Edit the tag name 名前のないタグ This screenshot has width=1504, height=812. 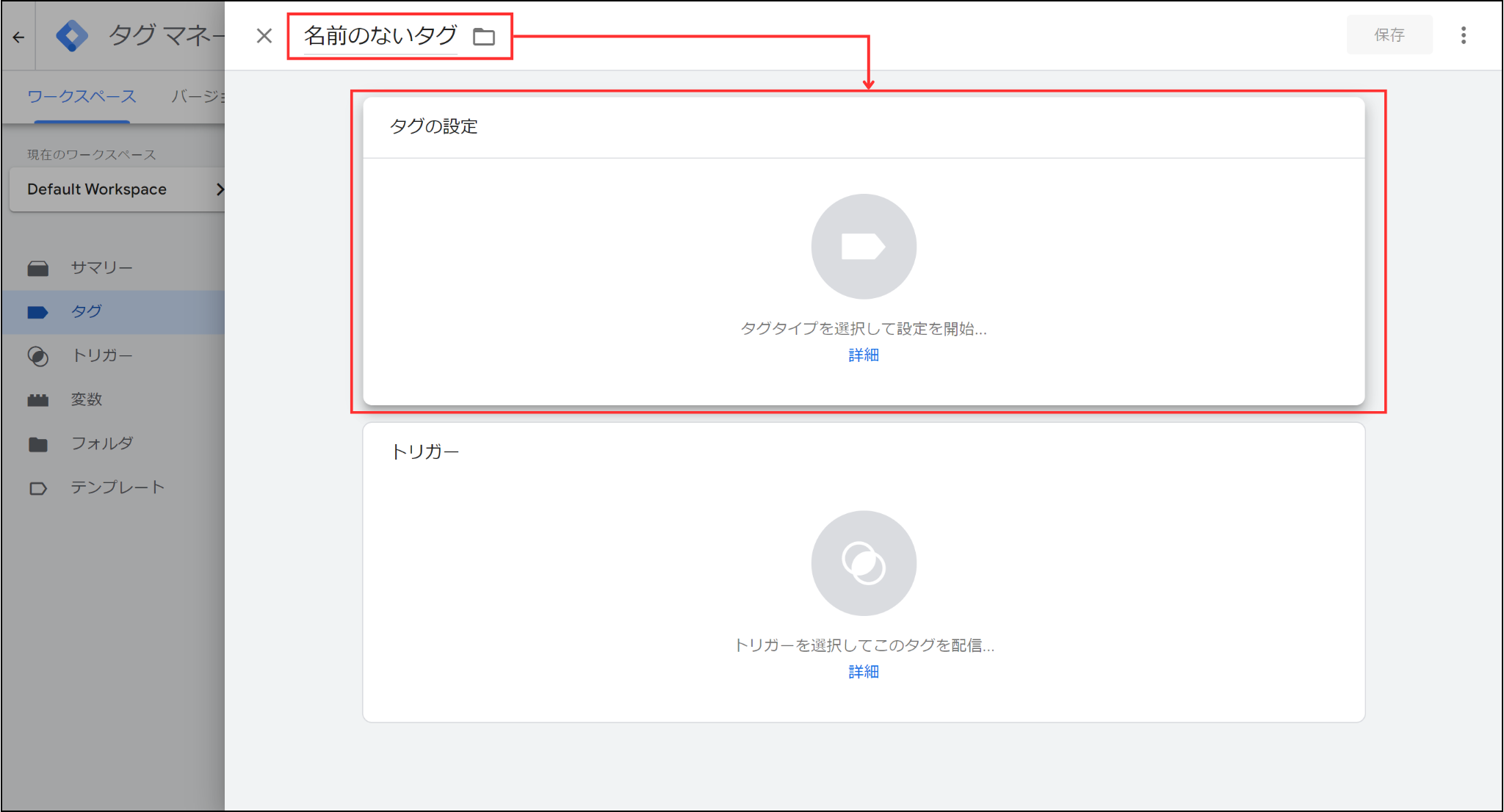(x=380, y=35)
